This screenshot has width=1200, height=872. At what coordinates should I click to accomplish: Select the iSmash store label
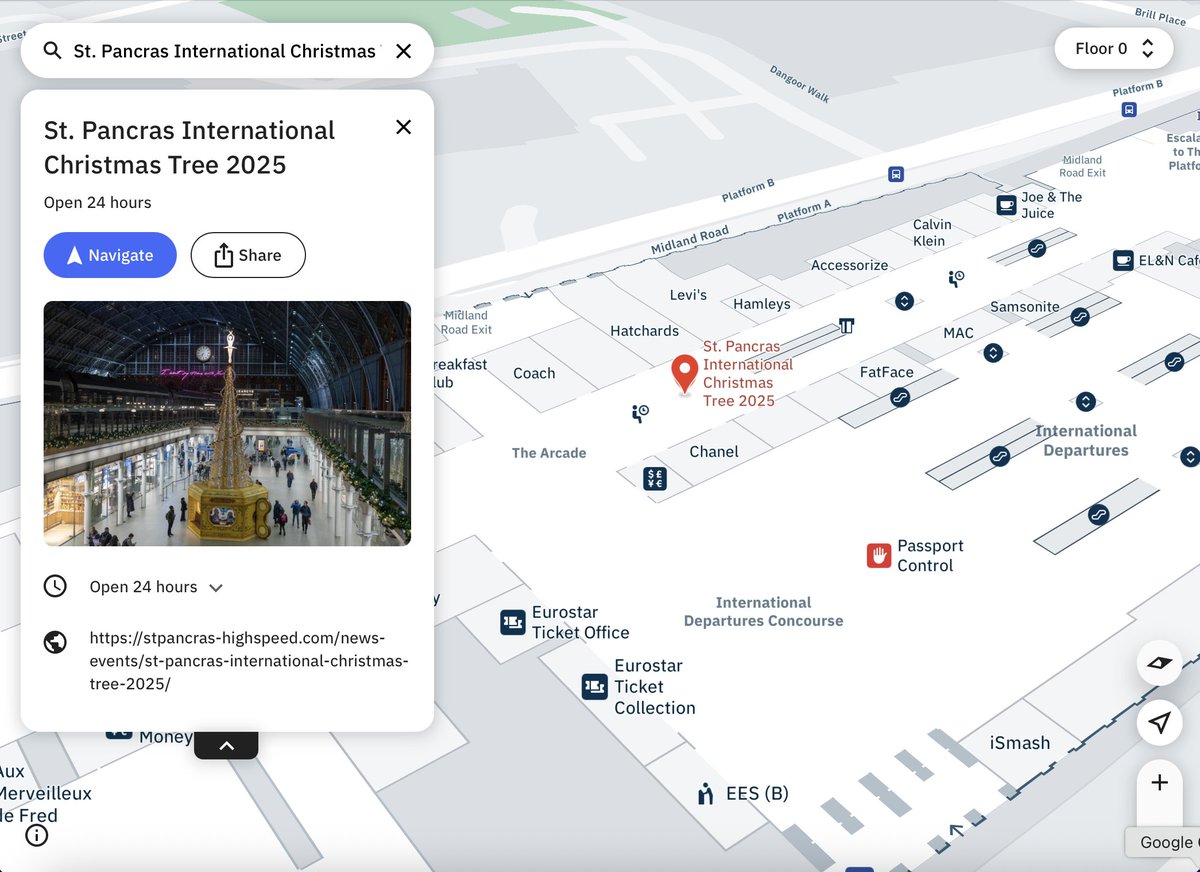(1020, 743)
